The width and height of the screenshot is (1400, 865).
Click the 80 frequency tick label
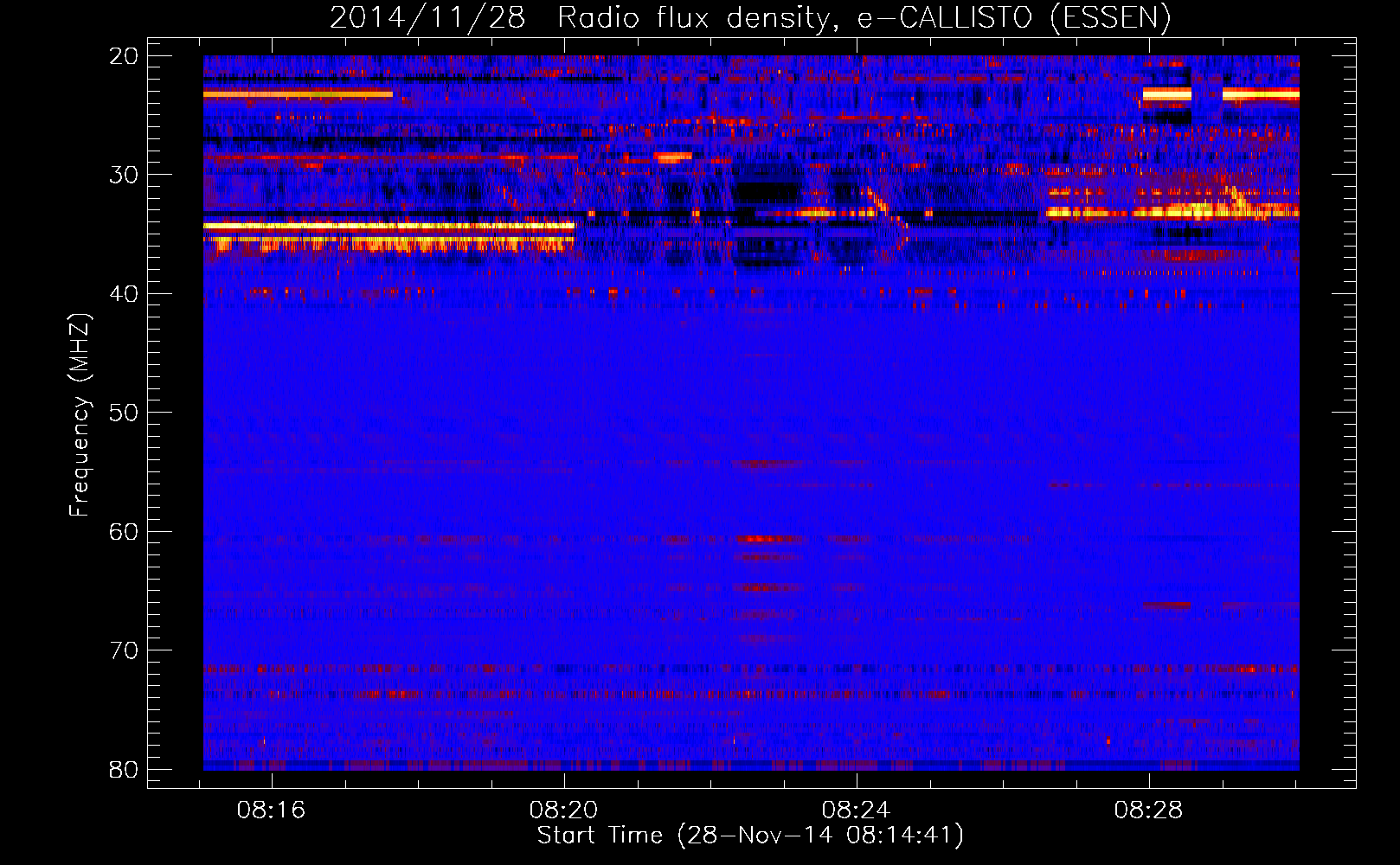(x=124, y=769)
